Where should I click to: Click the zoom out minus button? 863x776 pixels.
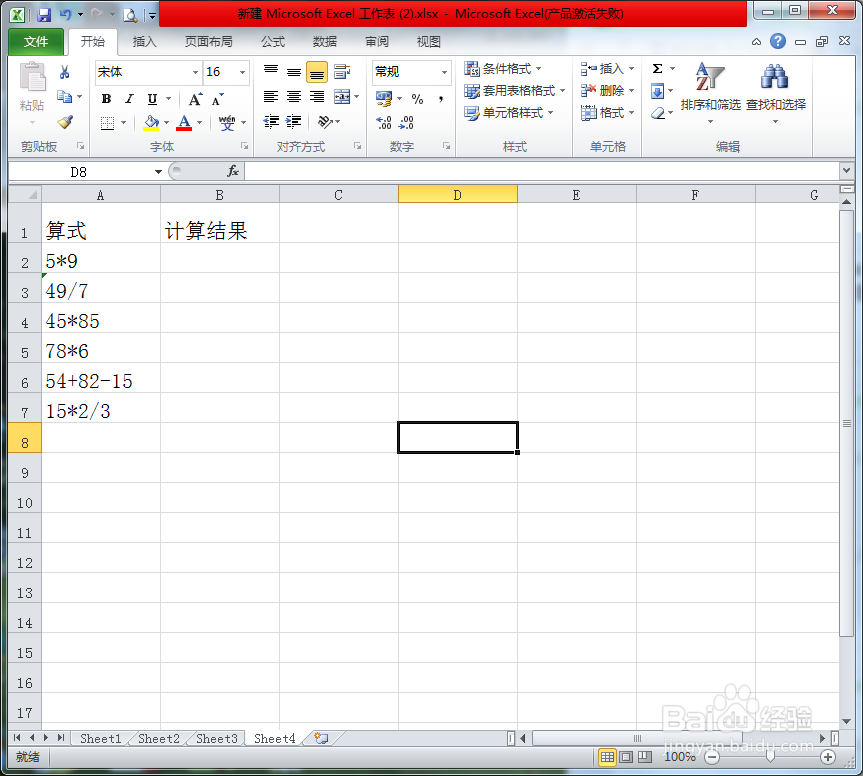pyautogui.click(x=712, y=757)
